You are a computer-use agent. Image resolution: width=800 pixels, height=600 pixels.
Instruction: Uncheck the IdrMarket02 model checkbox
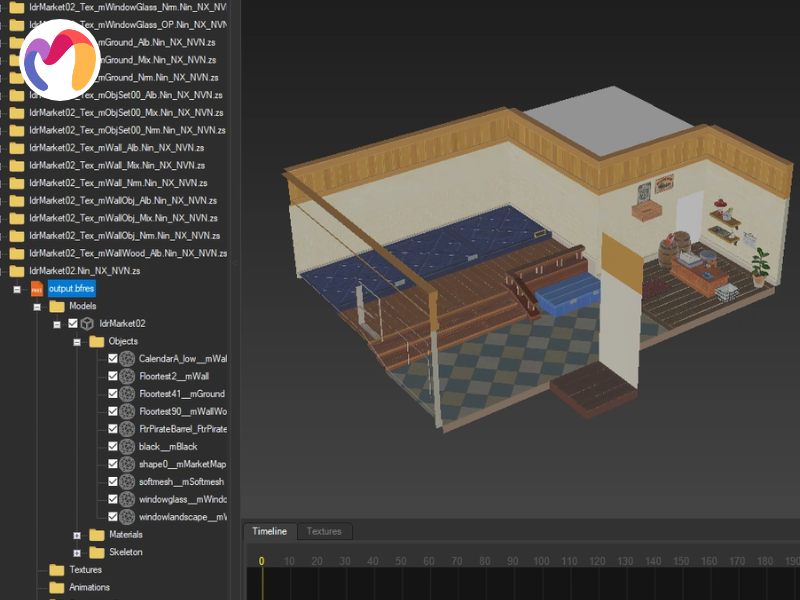click(72, 324)
